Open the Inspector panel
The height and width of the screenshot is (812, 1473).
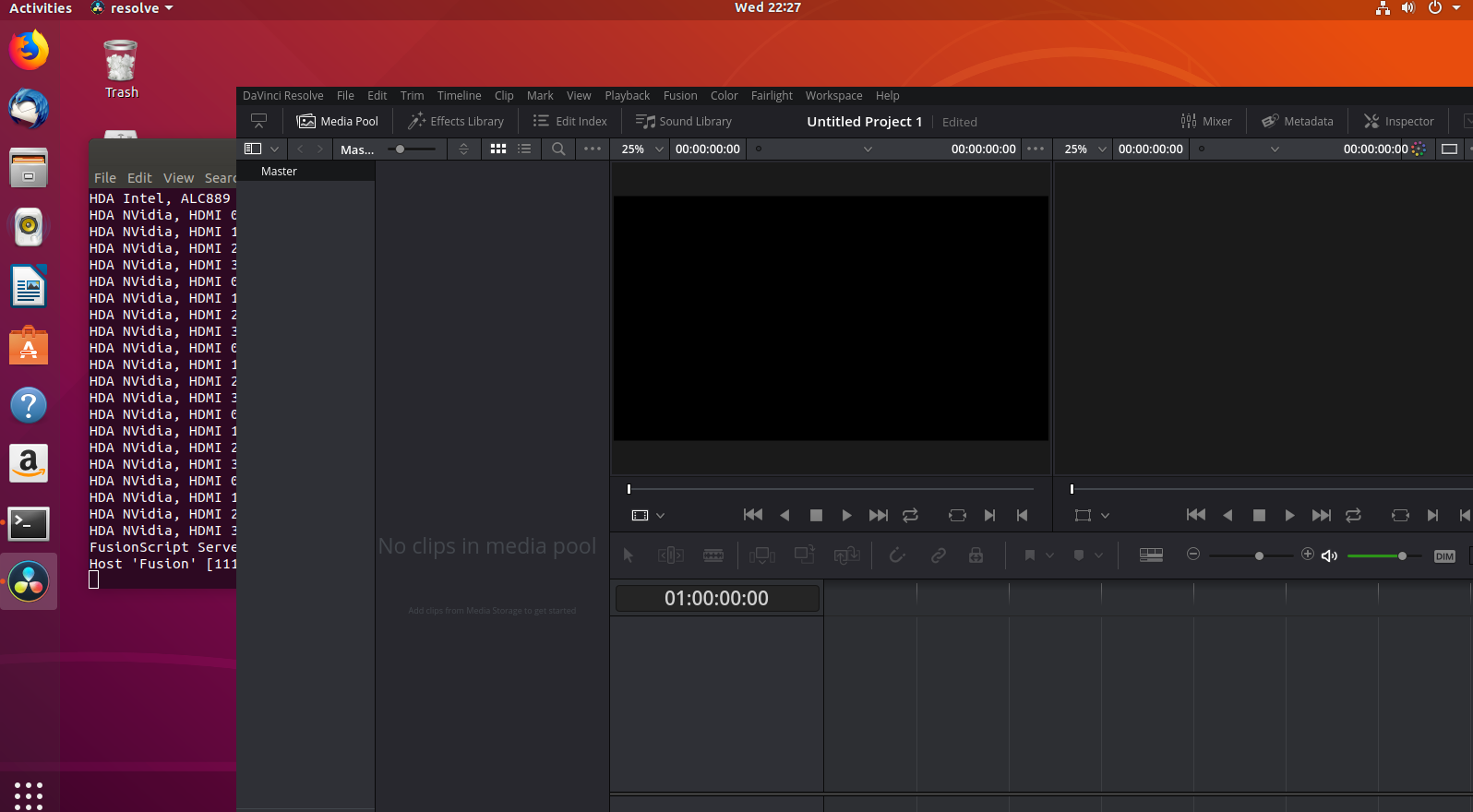(x=1399, y=121)
